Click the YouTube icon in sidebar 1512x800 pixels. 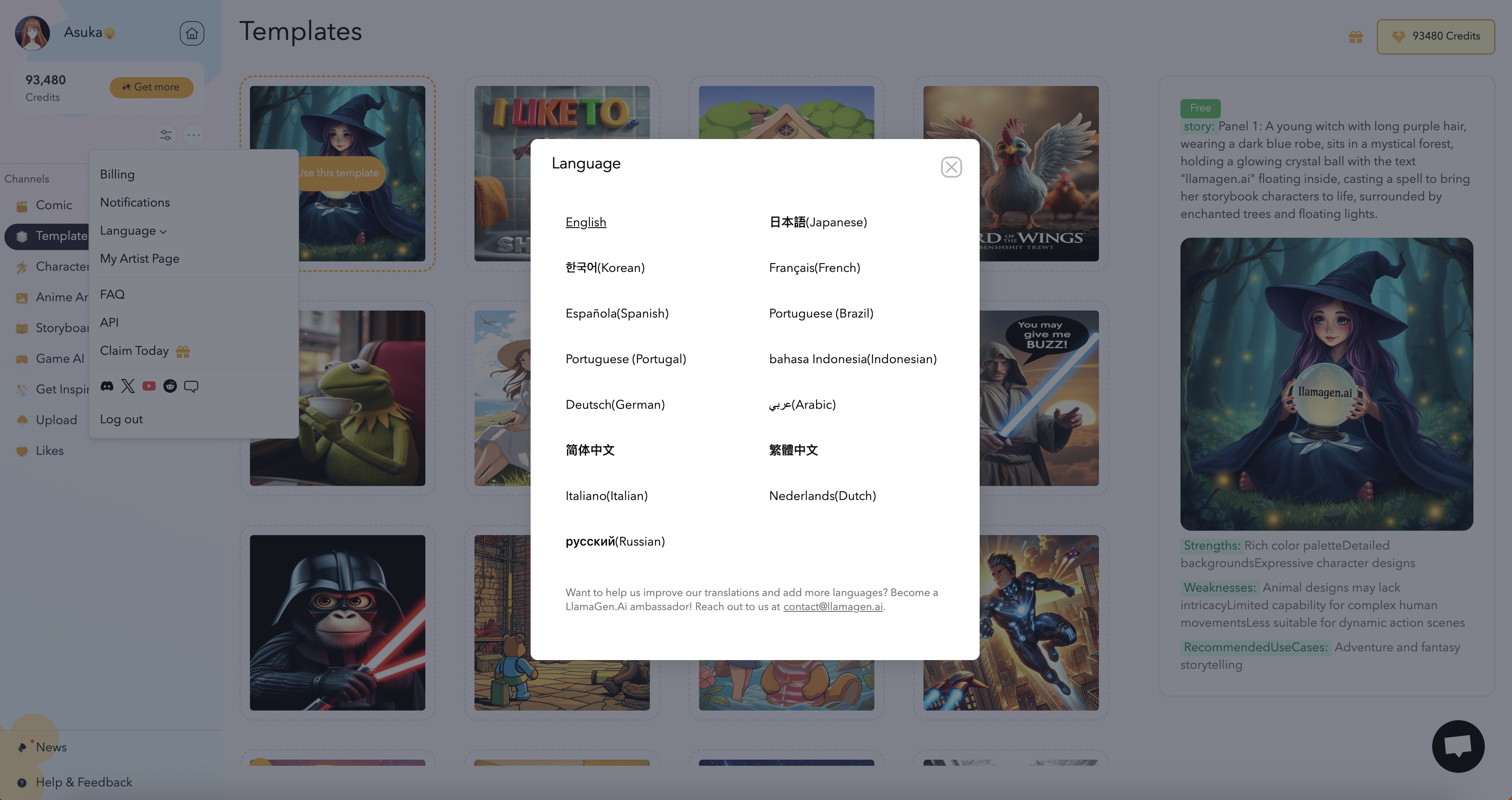(149, 386)
